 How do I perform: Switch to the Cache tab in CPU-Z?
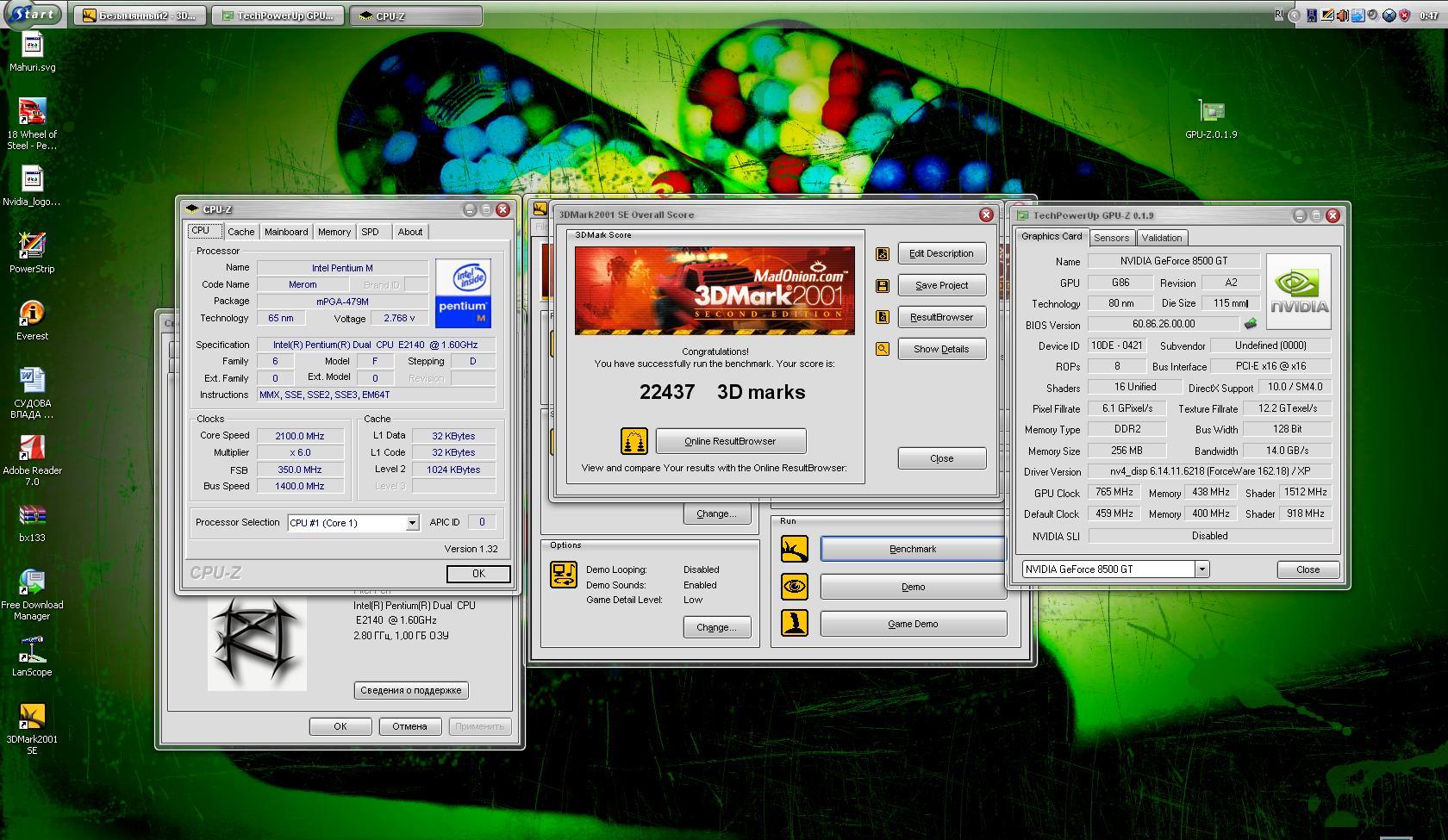point(240,232)
